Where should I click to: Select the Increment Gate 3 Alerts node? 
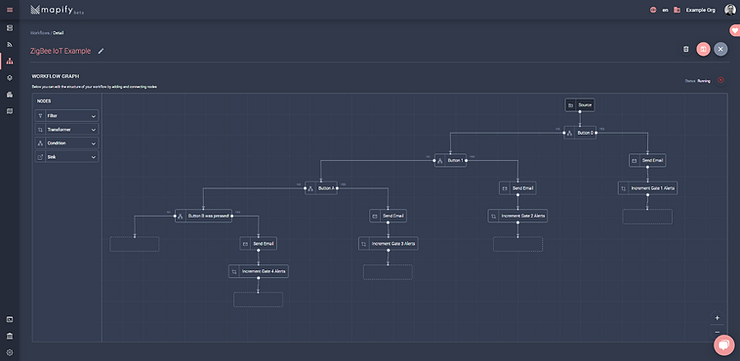388,243
